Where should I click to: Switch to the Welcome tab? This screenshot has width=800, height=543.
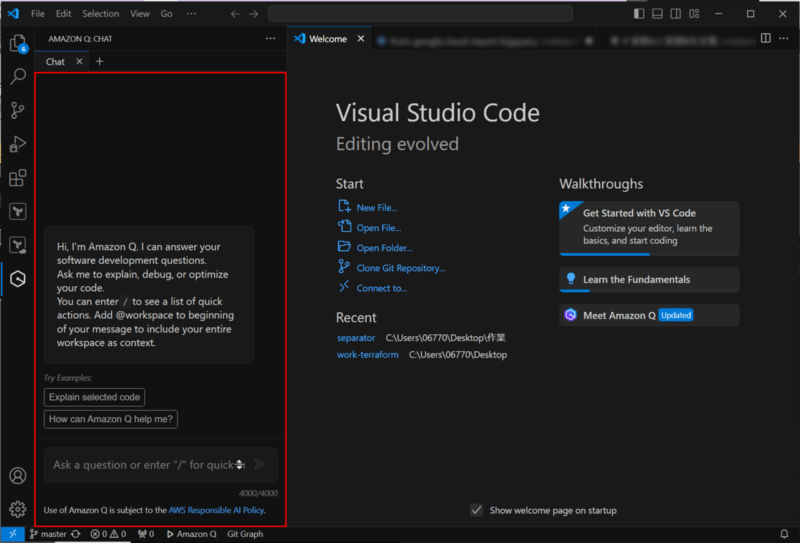click(x=327, y=39)
